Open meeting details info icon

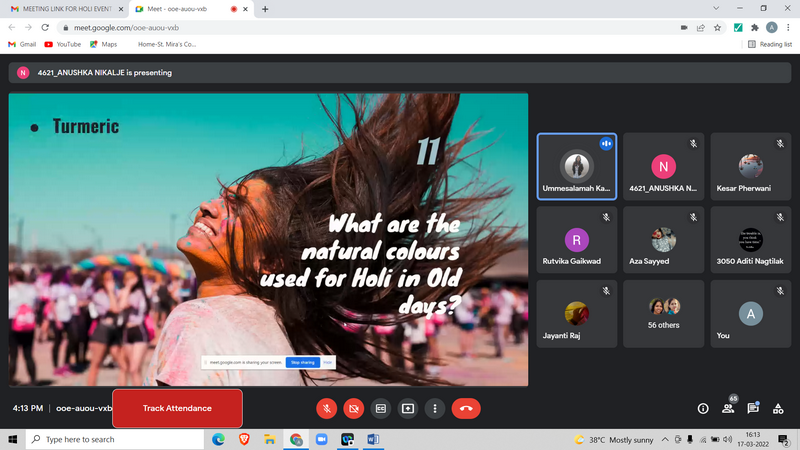[x=703, y=408]
